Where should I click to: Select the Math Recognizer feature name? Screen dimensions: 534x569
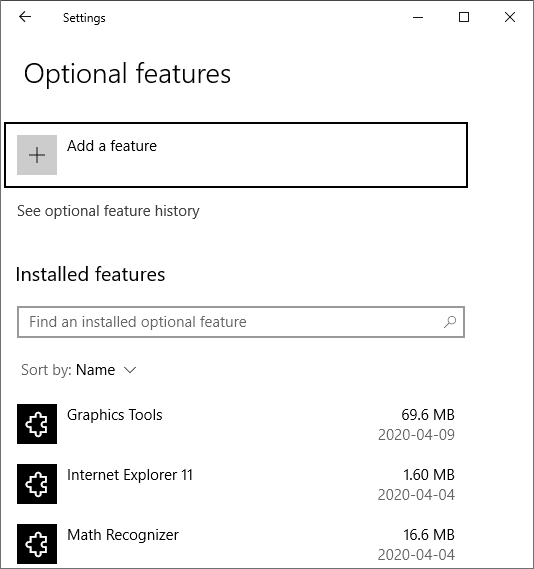point(123,535)
